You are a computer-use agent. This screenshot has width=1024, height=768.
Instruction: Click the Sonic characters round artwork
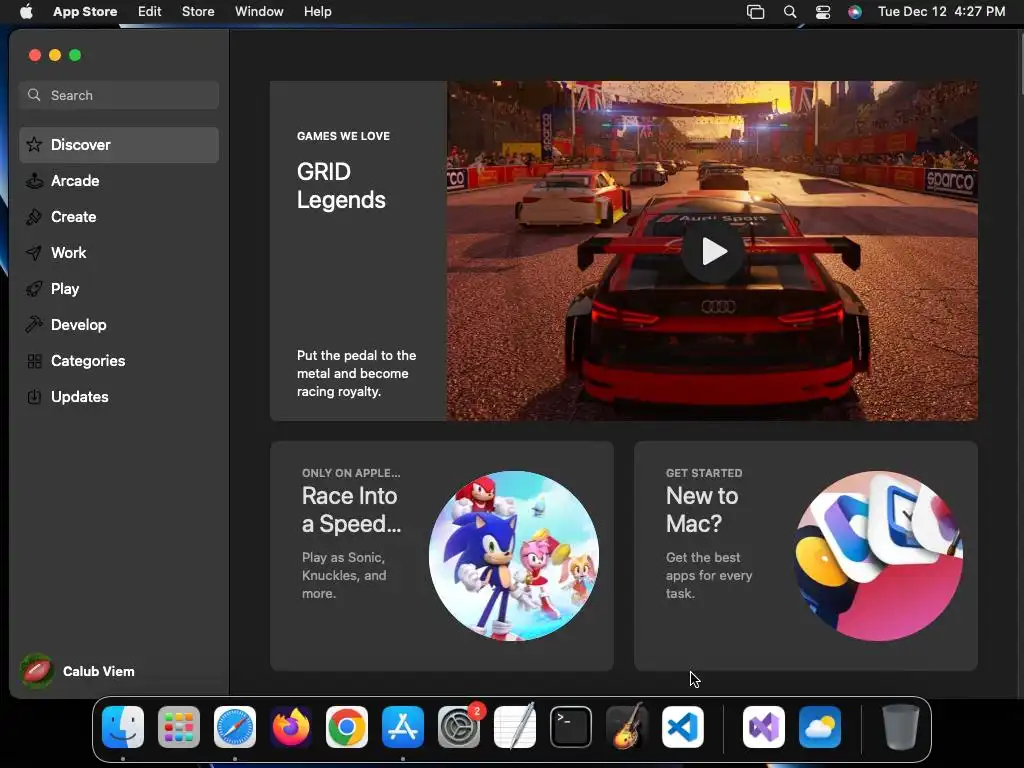click(513, 556)
